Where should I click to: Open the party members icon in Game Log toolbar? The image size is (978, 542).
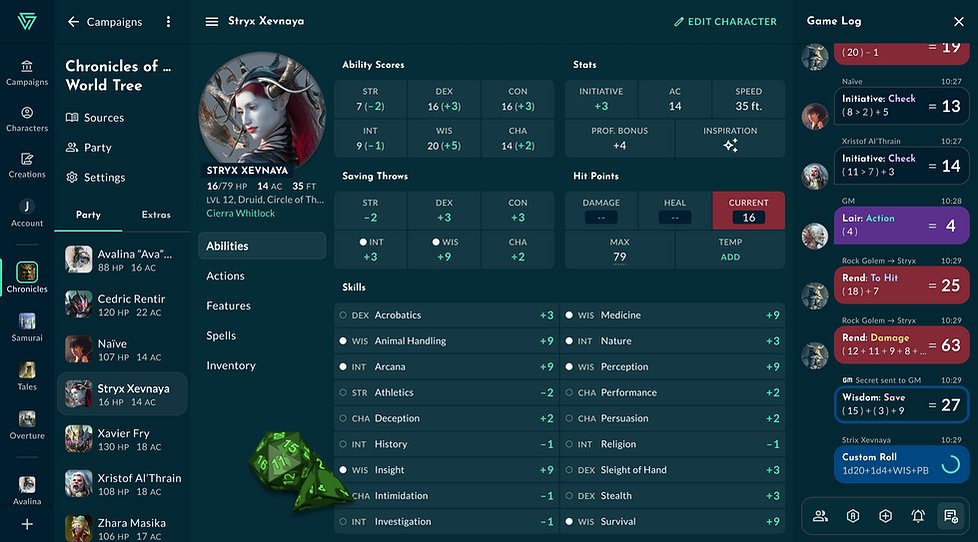[x=820, y=516]
